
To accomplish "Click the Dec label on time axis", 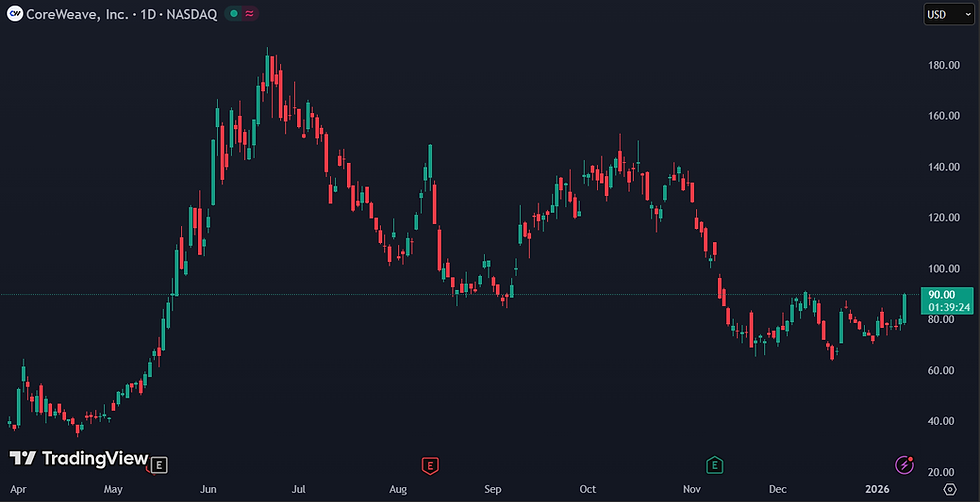I will click(778, 489).
